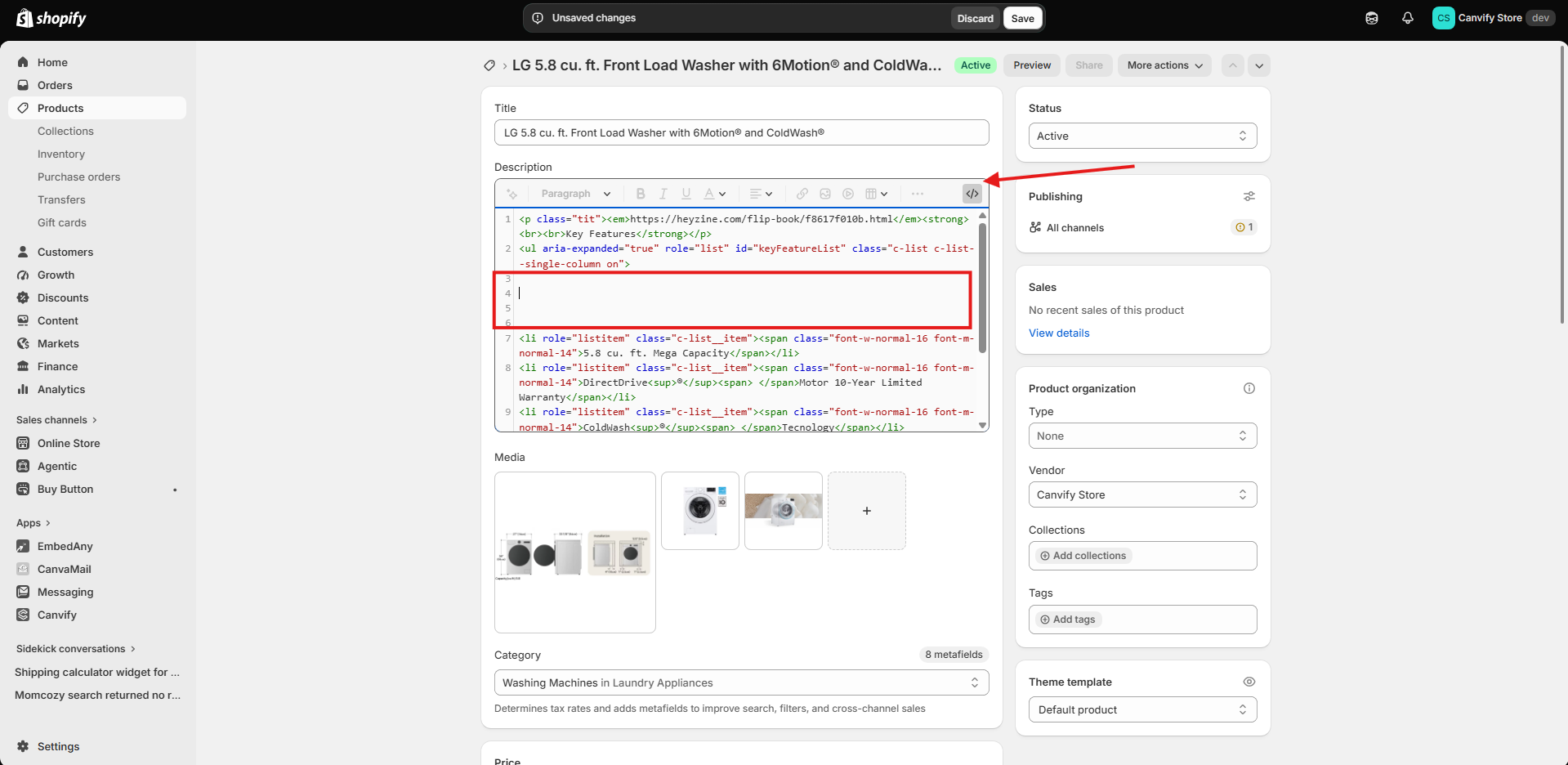Open Inventory page
Viewport: 1568px width, 765px height.
coord(61,154)
